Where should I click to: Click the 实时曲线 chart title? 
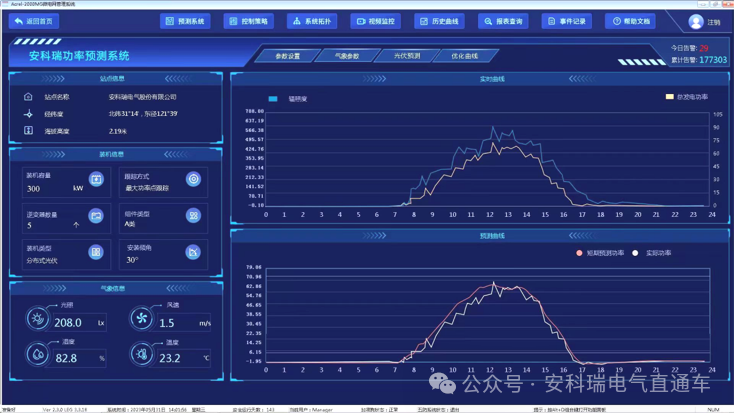pos(492,79)
